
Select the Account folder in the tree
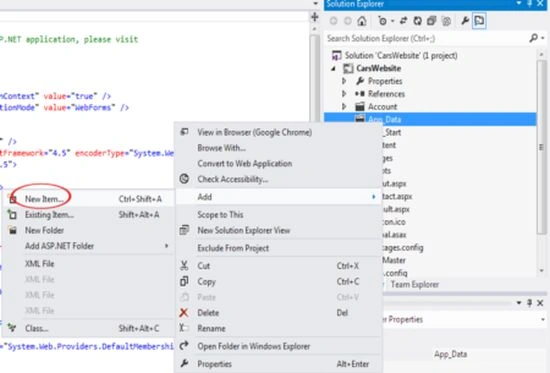(382, 107)
